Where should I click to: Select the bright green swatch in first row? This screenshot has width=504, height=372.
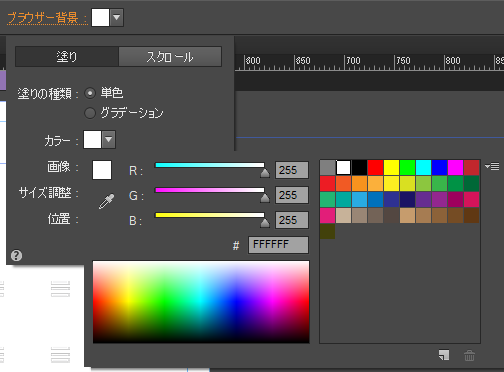[407, 167]
